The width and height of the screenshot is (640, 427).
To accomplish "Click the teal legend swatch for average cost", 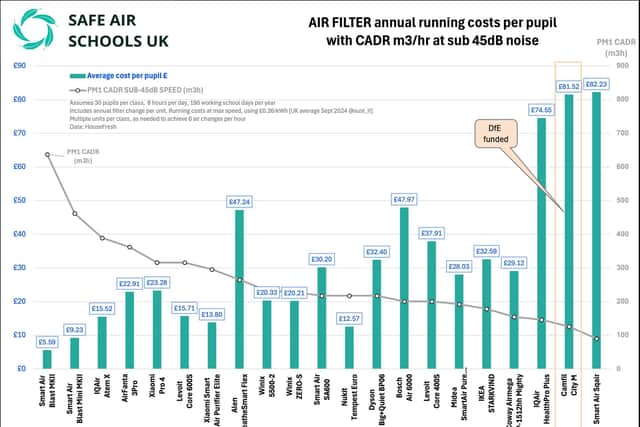I will 77,76.
